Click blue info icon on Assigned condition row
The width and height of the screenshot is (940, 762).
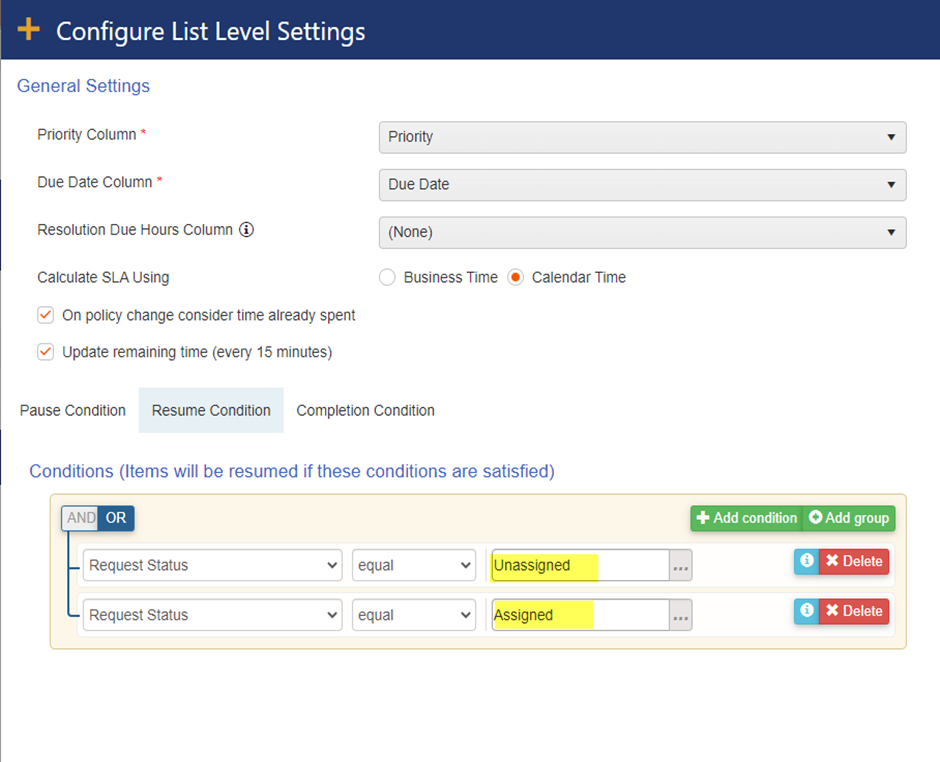[x=806, y=612]
